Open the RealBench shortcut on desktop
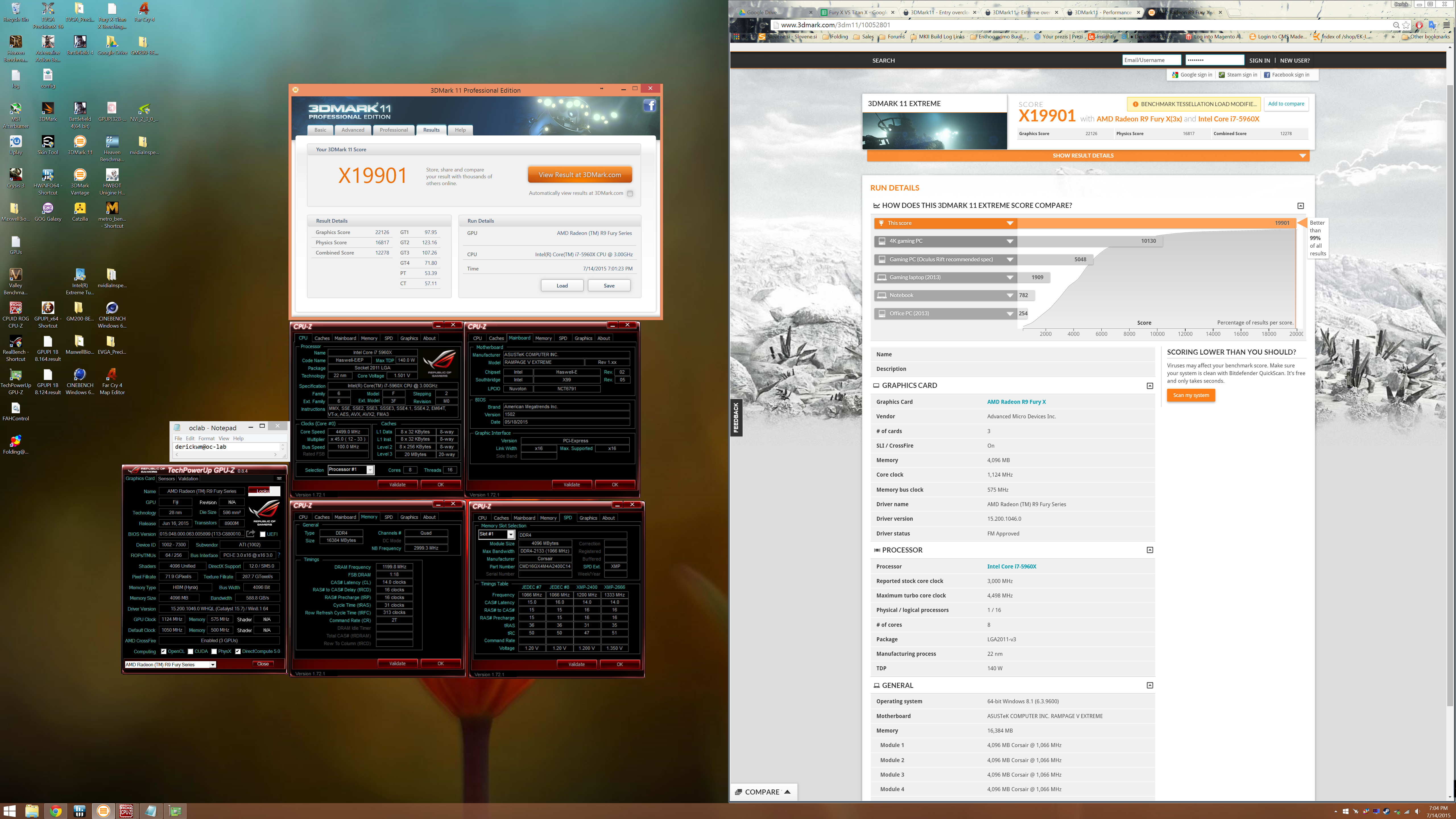1456x819 pixels. click(16, 348)
